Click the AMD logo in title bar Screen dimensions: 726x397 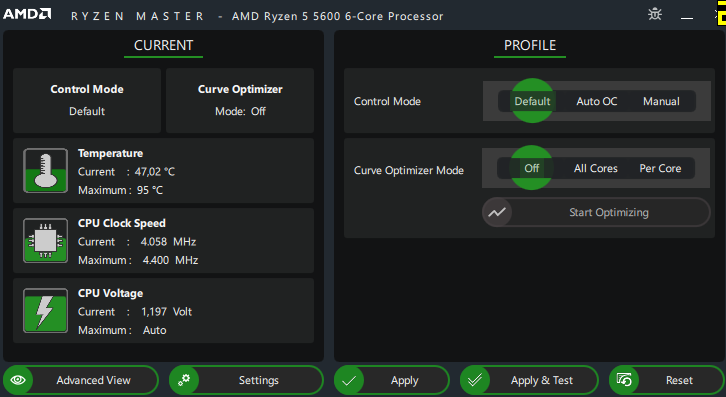click(27, 14)
